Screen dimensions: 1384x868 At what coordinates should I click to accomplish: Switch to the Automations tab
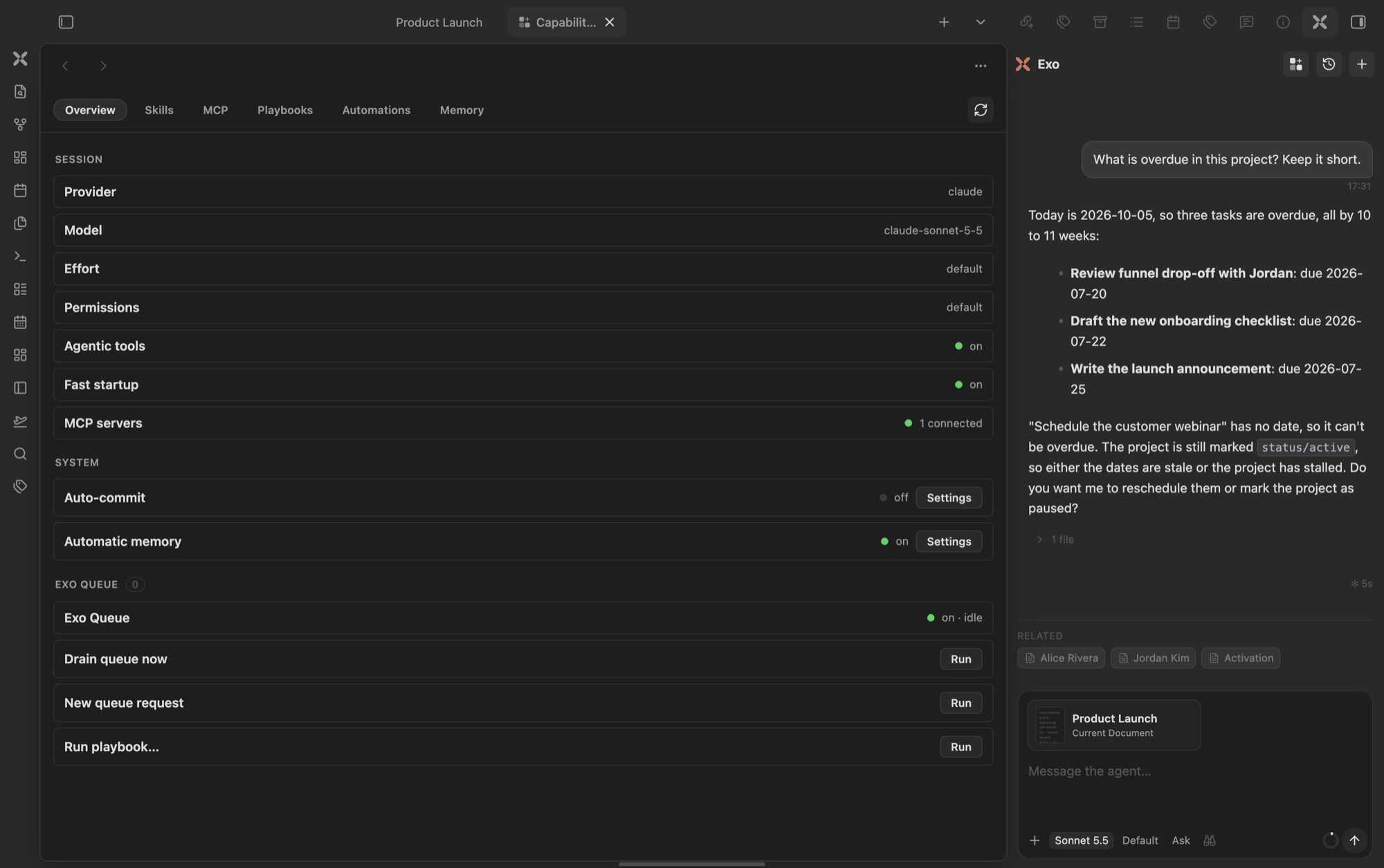coord(376,110)
